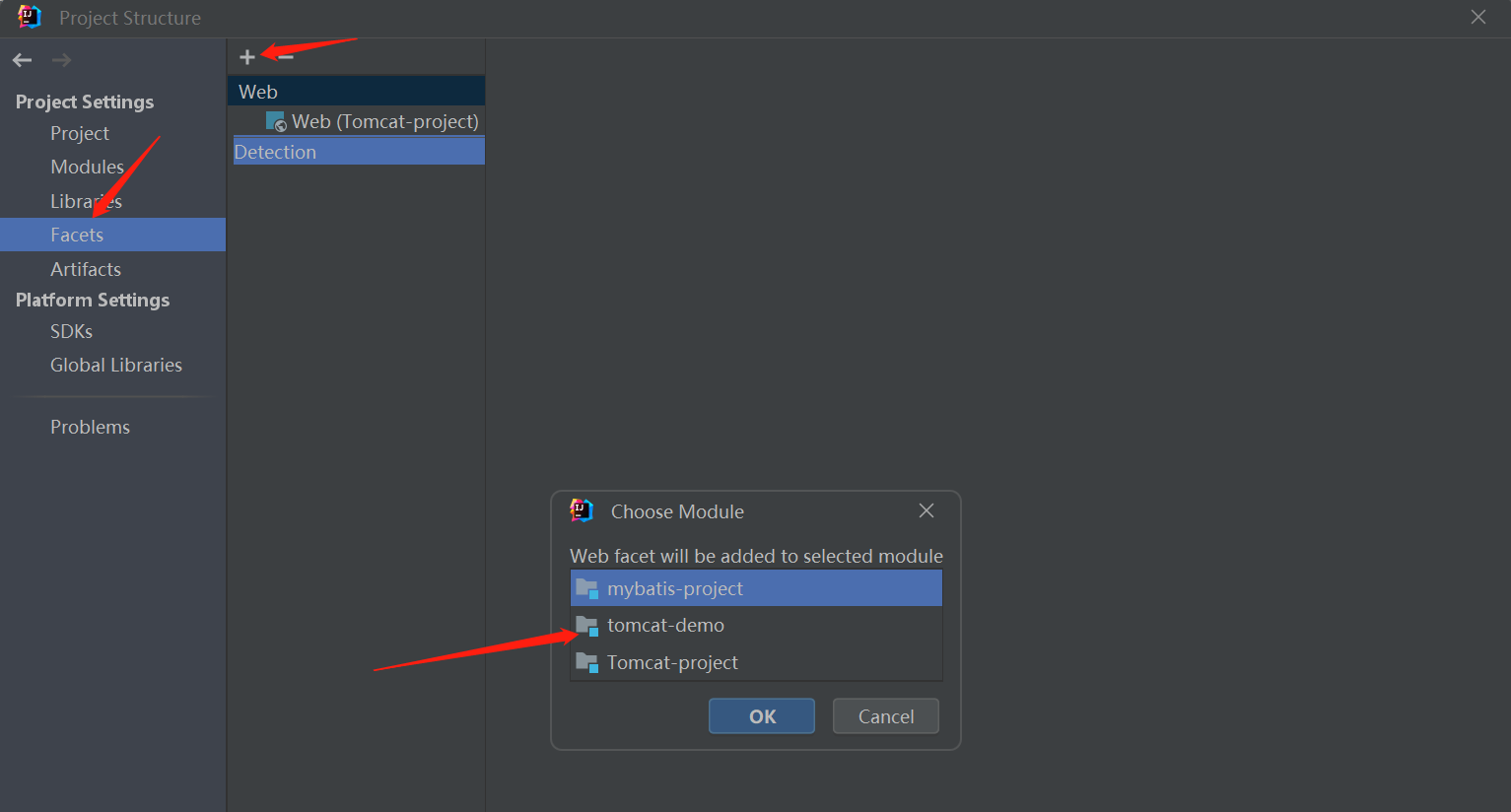Open the Problems page
The width and height of the screenshot is (1511, 812).
(90, 427)
